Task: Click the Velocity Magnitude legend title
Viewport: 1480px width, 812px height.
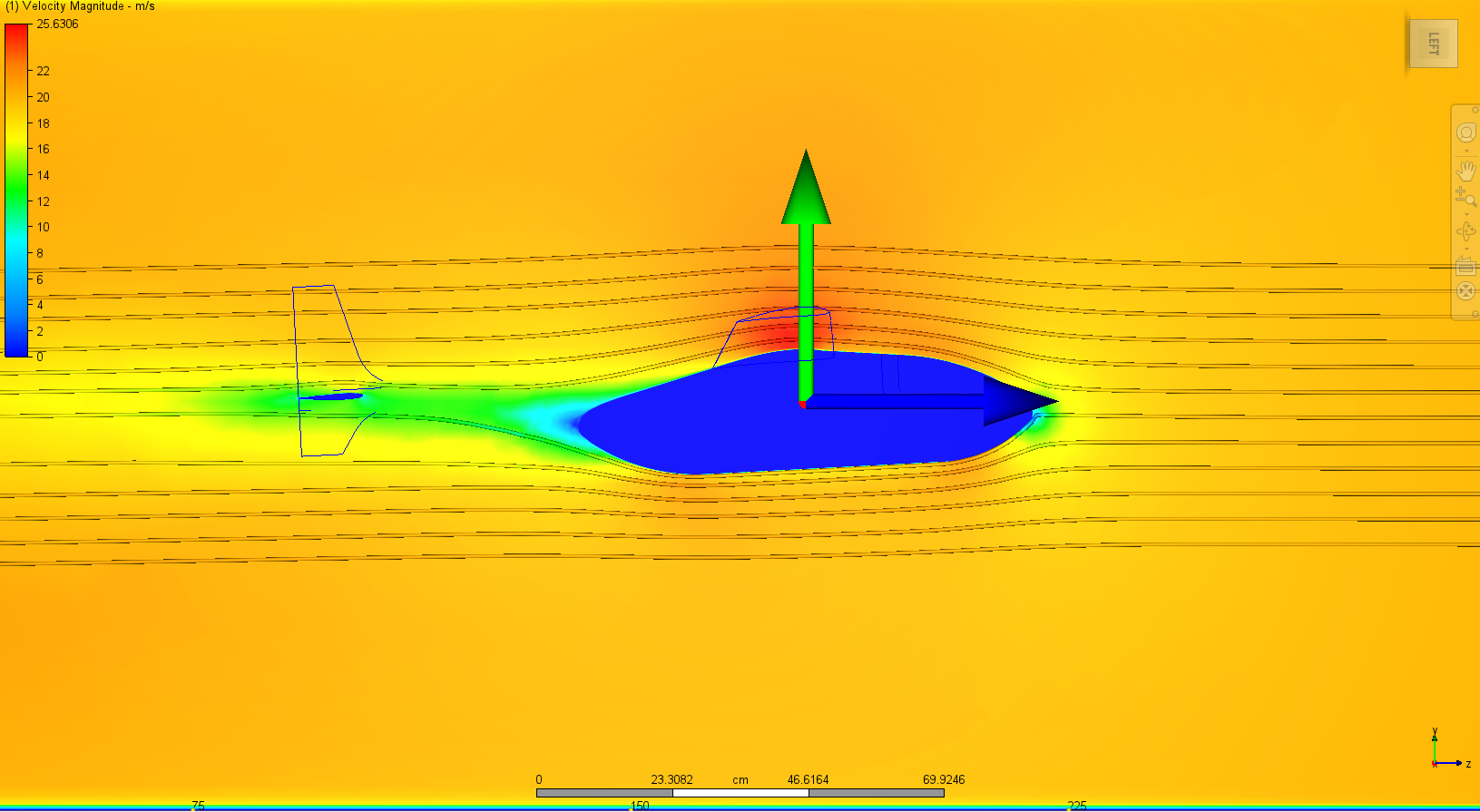Action: point(82,6)
